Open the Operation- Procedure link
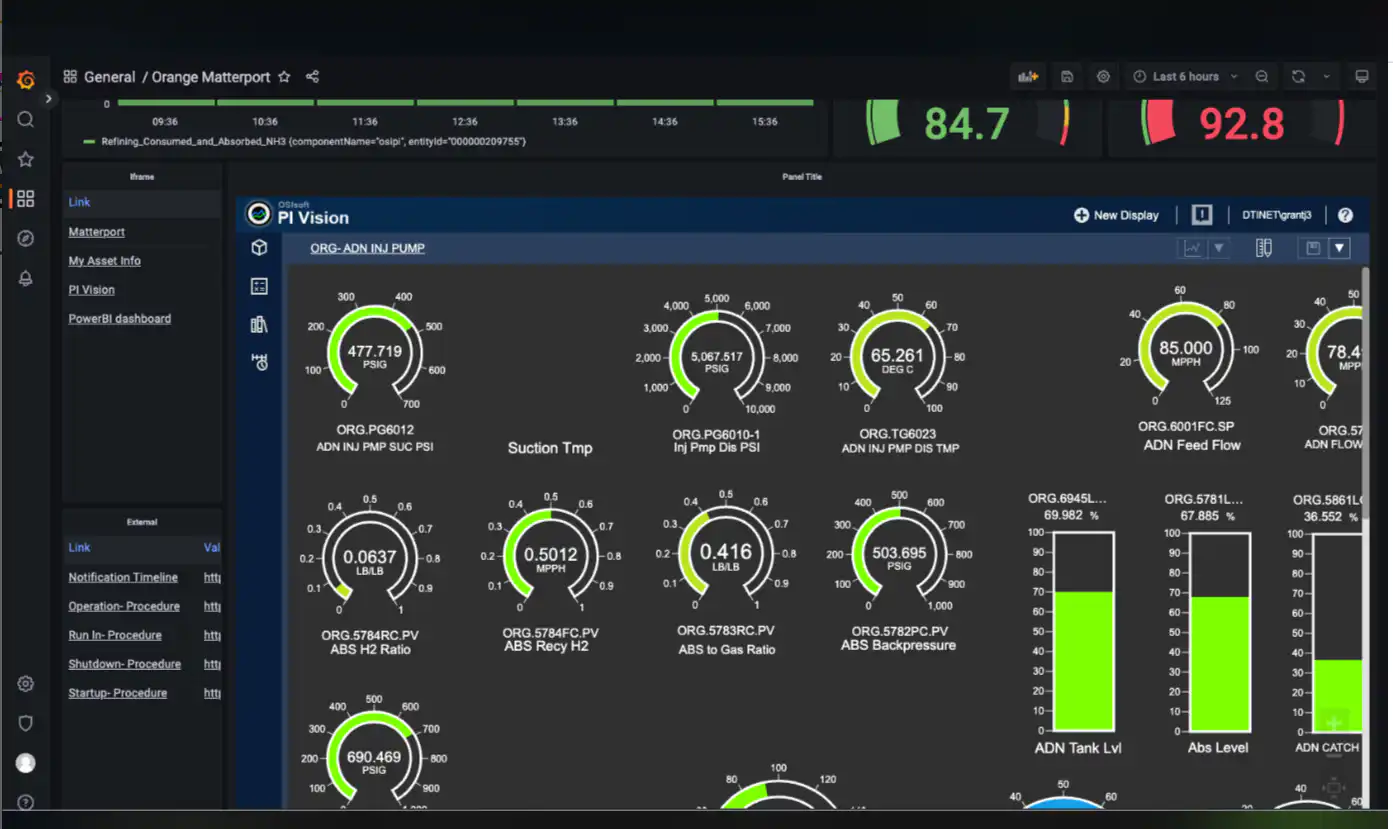 pos(124,606)
